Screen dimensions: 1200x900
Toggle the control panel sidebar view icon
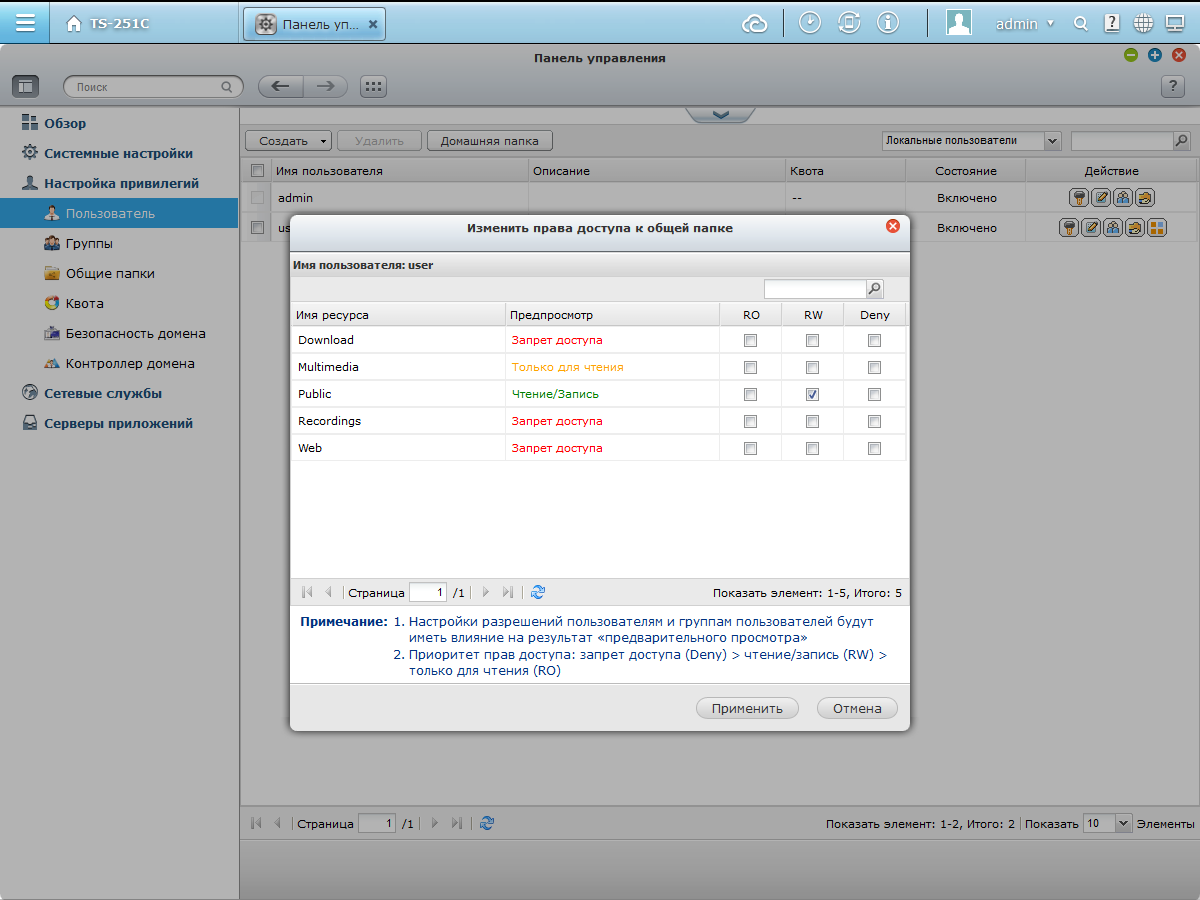pos(25,87)
